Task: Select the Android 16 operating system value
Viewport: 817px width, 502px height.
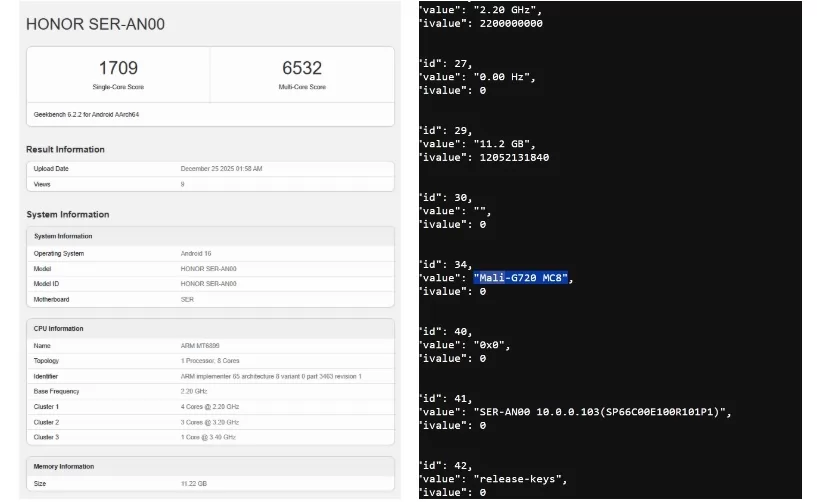Action: point(198,254)
